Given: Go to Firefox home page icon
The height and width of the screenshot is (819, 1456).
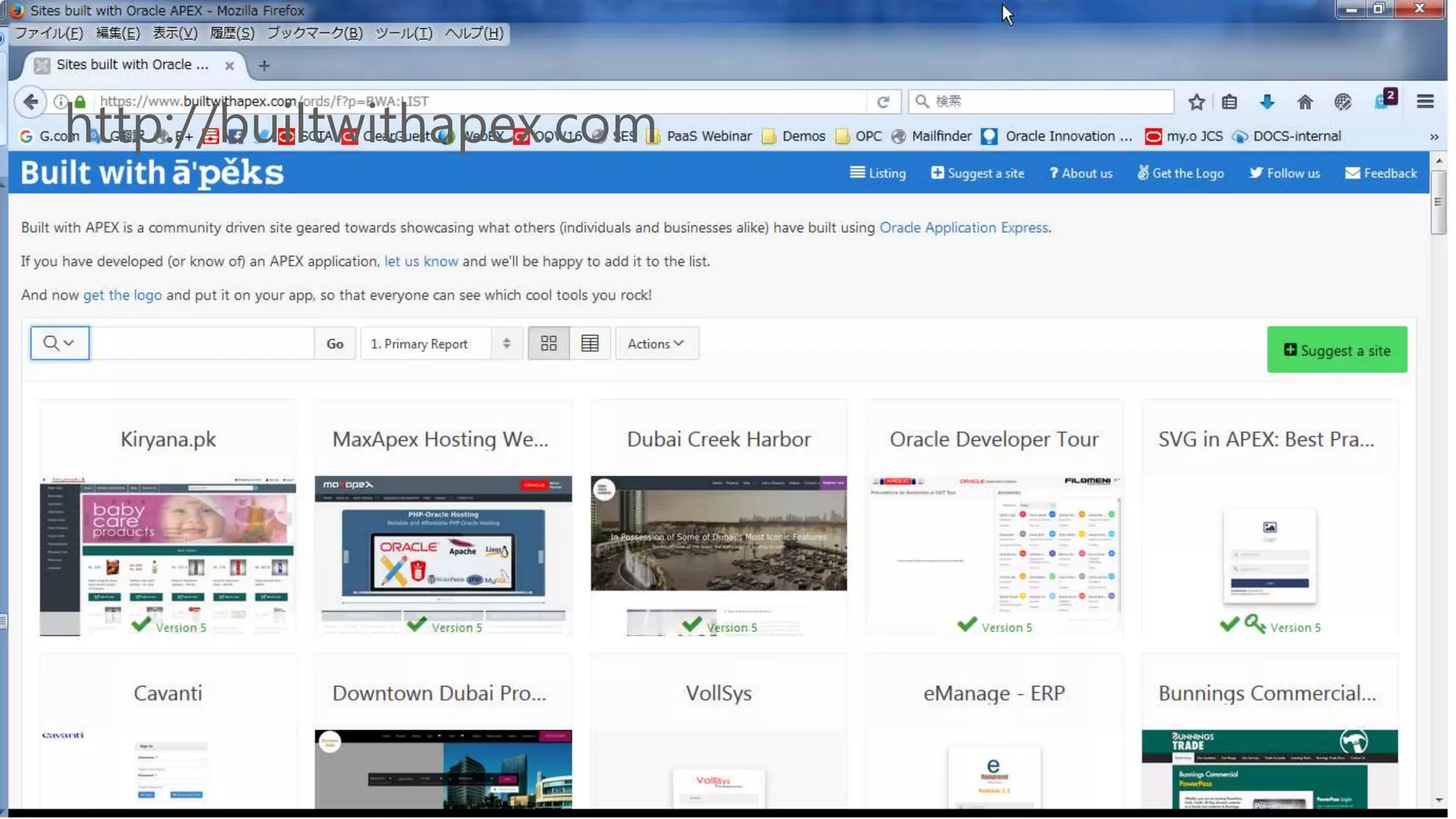Looking at the screenshot, I should point(1305,102).
